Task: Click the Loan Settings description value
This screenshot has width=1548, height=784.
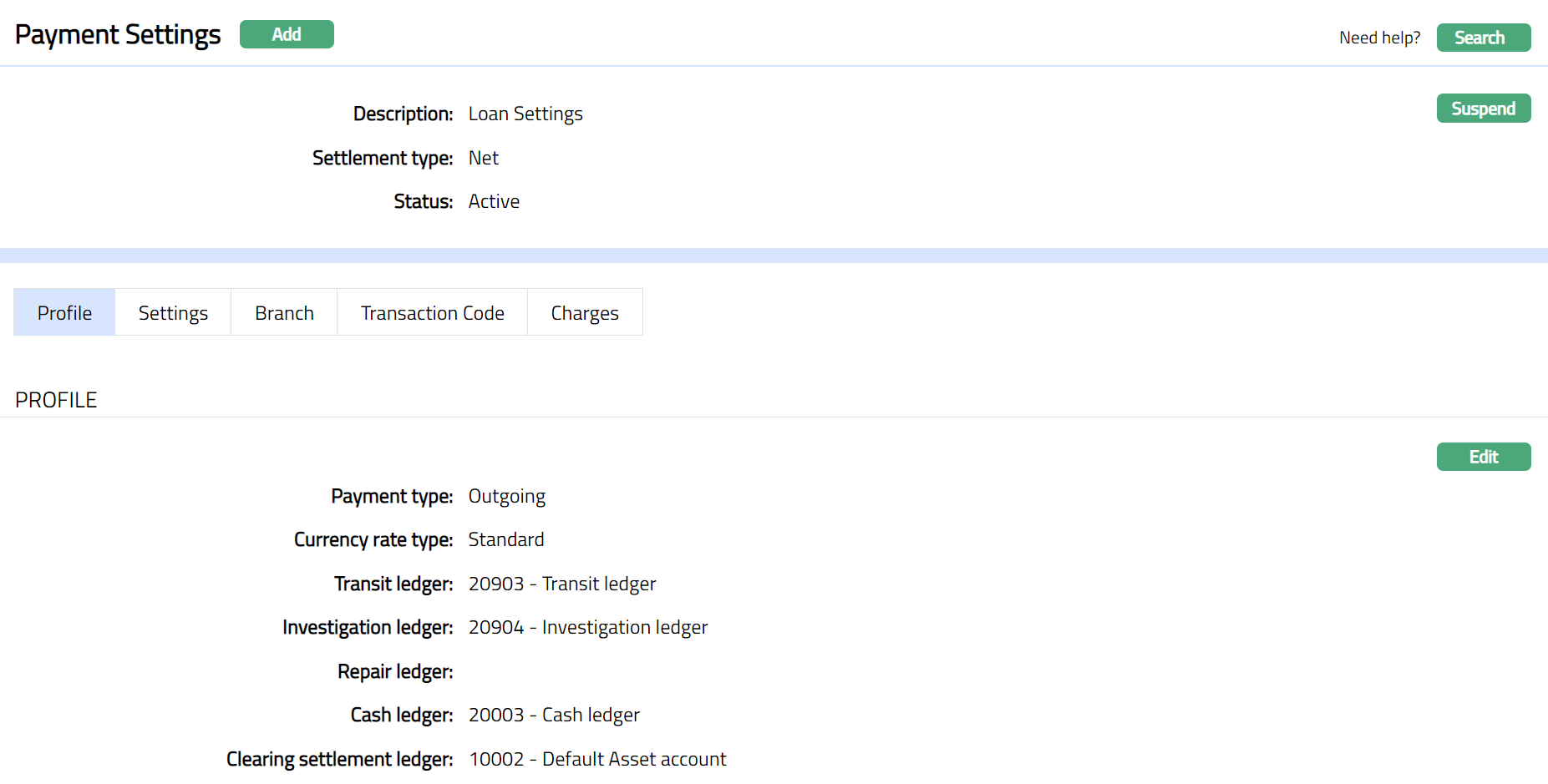Action: tap(525, 114)
